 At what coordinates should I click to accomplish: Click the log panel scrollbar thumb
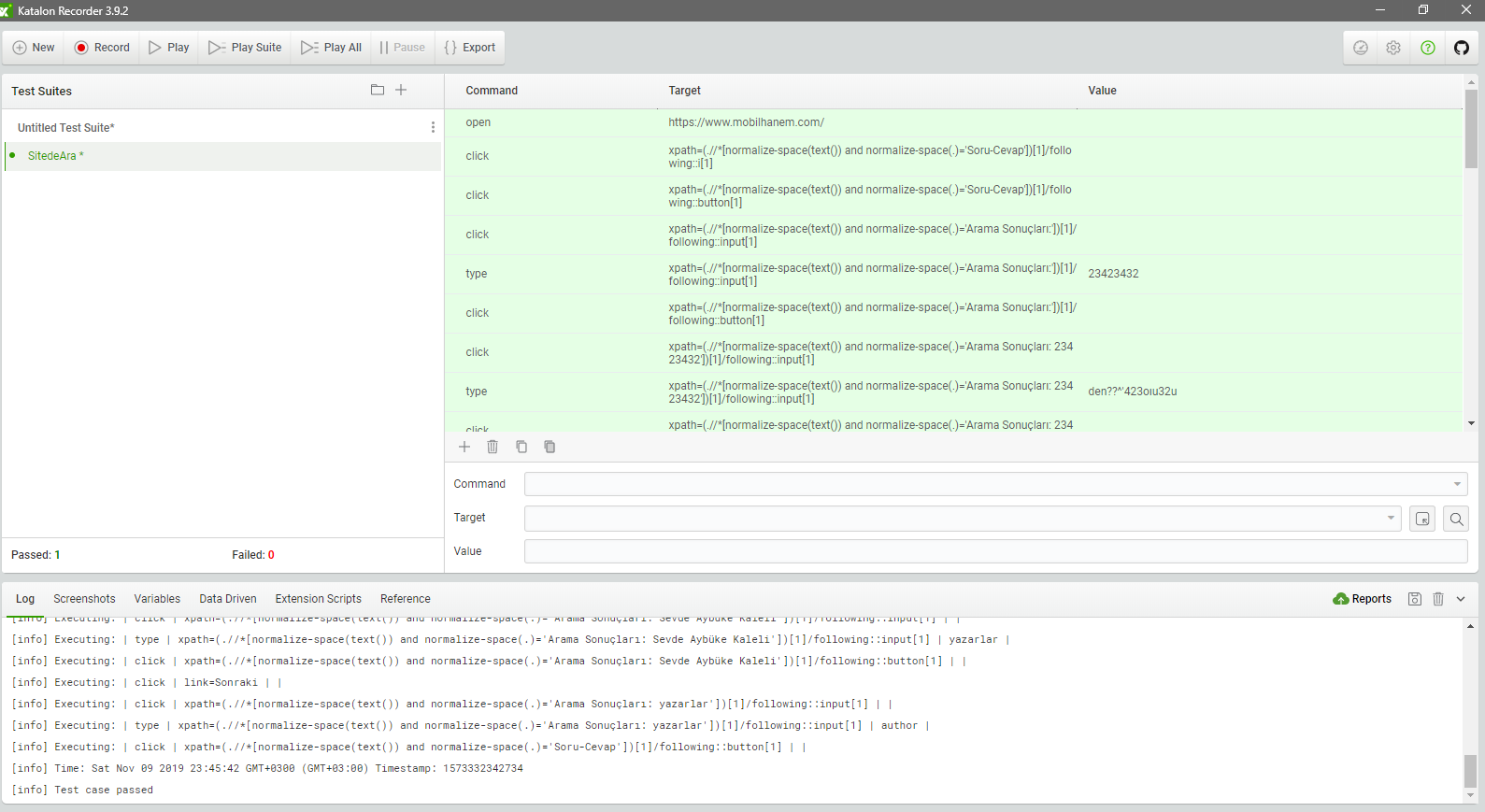click(x=1470, y=772)
